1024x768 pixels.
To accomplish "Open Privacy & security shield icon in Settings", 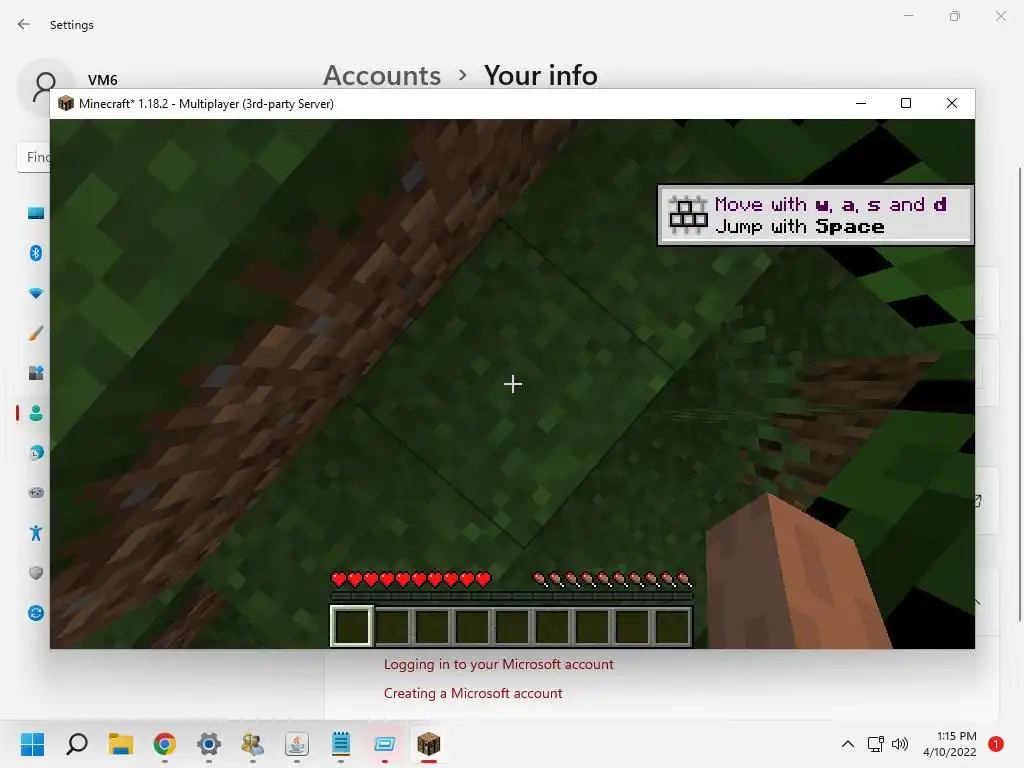I will (36, 573).
